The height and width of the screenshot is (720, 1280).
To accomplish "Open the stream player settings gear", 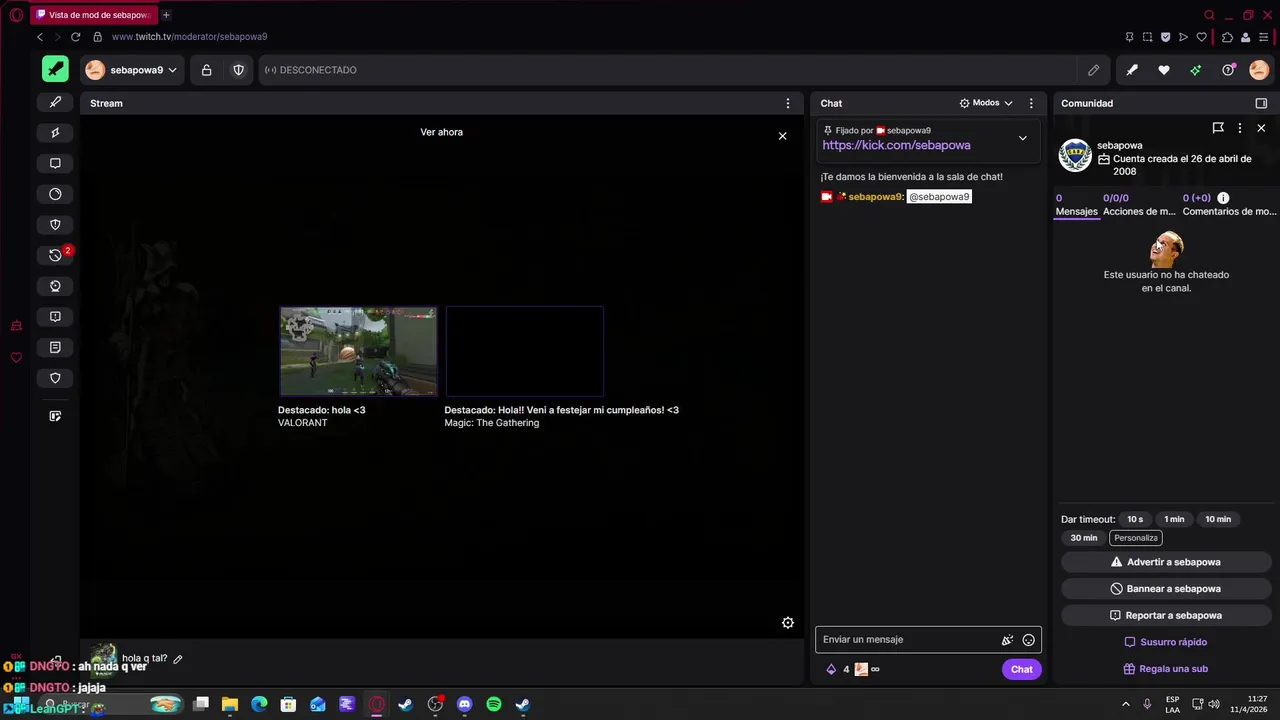I will tap(788, 623).
